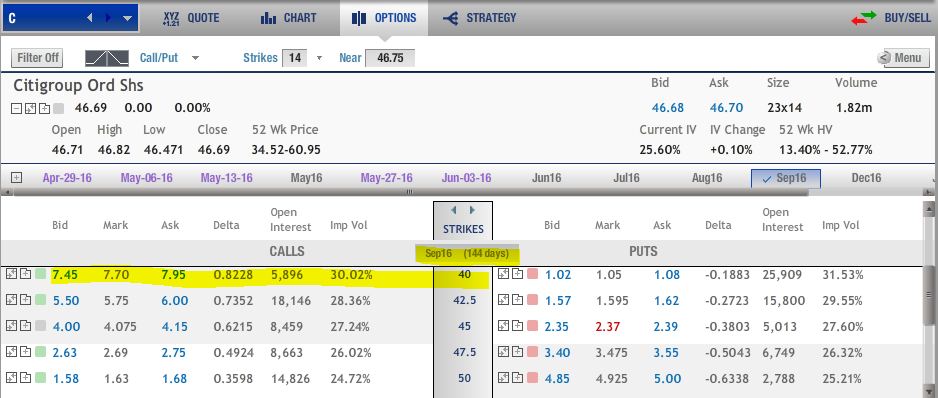Click the add icon on 45 put row
Viewport: 938px width, 398px height.
click(x=516, y=326)
